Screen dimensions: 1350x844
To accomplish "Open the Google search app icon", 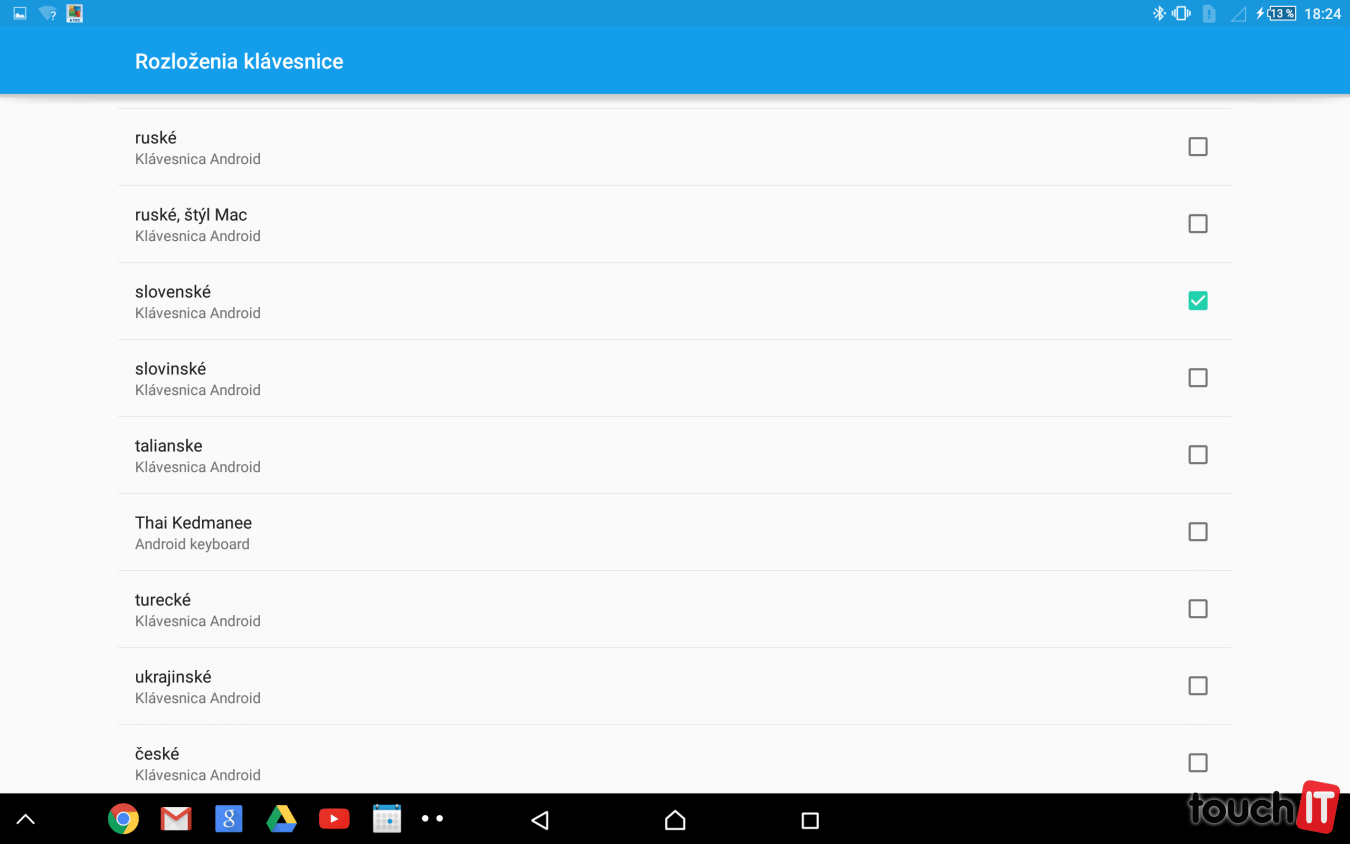I will click(229, 820).
